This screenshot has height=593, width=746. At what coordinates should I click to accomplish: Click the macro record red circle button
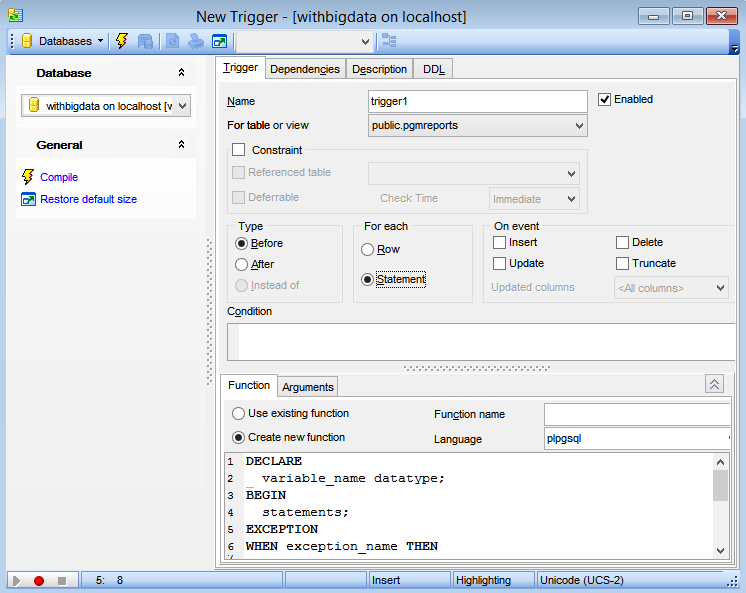39,580
